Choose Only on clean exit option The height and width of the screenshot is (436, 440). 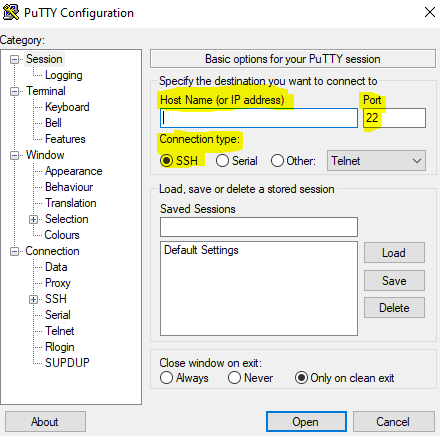coord(301,378)
